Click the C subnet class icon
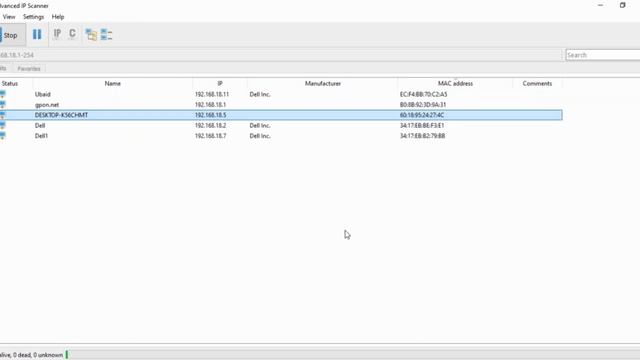The height and width of the screenshot is (360, 640). (x=72, y=33)
